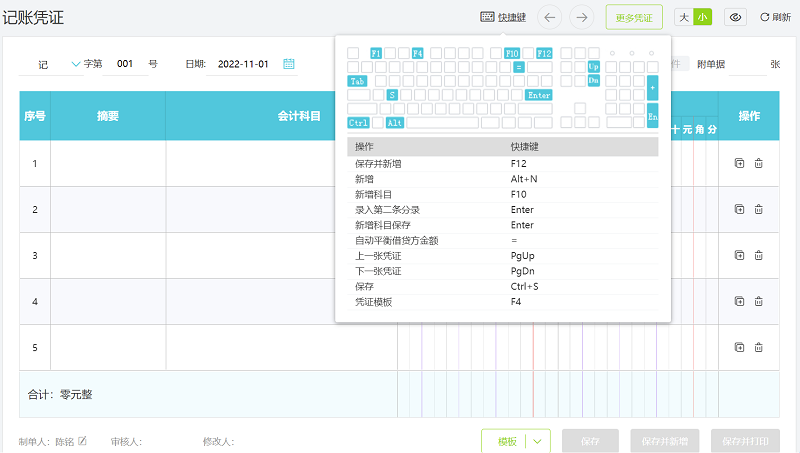
Task: Click the 附单据 attachment count field
Action: (746, 64)
